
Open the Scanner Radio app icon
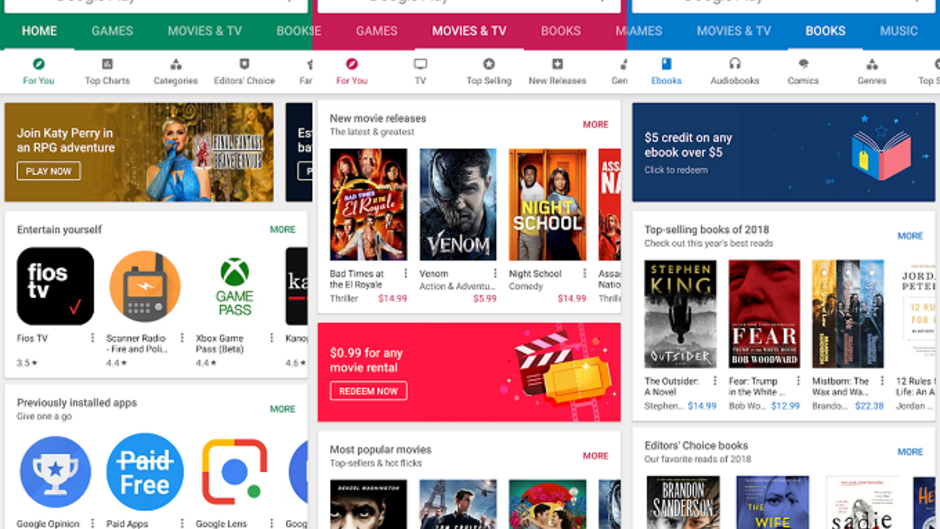click(x=144, y=286)
